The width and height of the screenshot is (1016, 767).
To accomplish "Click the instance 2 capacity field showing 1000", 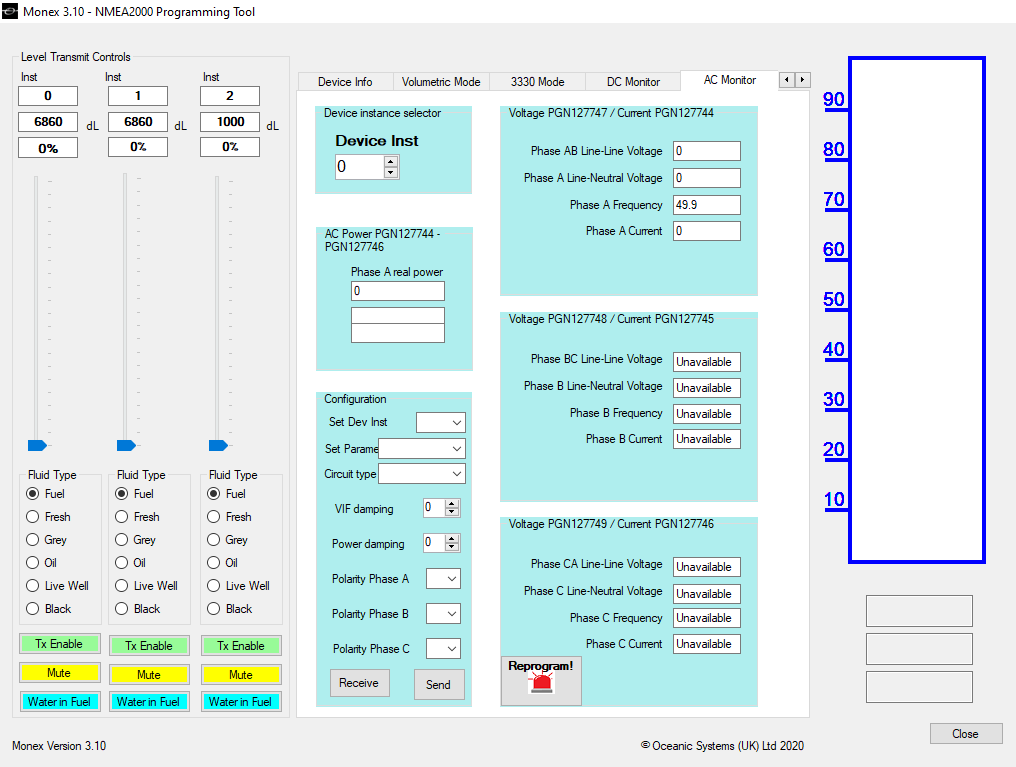I will (x=230, y=122).
